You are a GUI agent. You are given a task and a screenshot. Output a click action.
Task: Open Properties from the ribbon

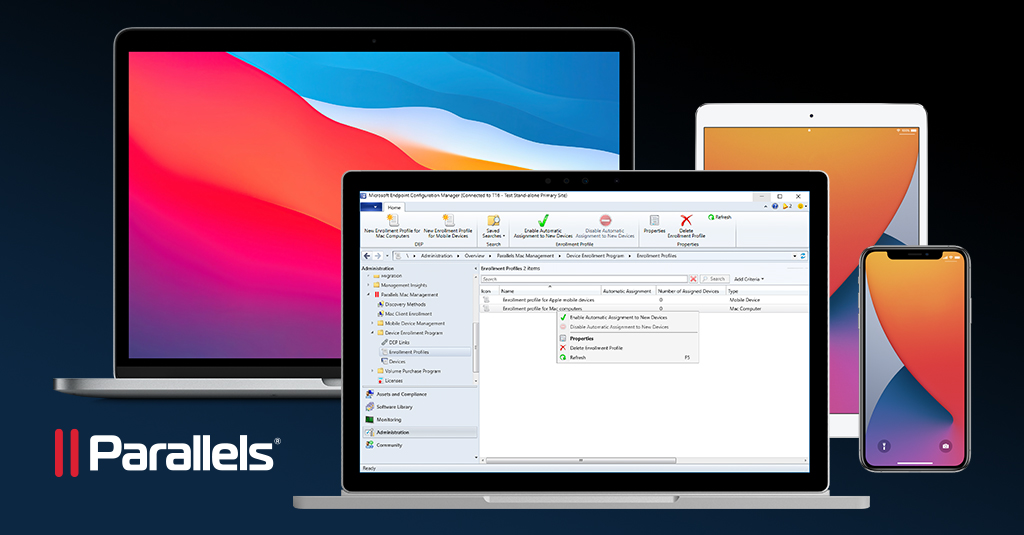(x=654, y=224)
